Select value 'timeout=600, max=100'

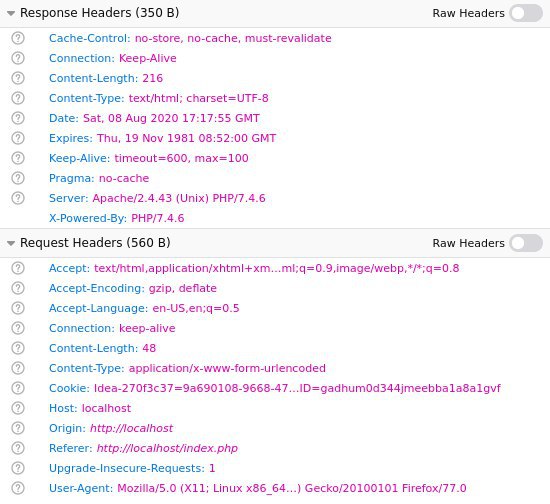181,158
